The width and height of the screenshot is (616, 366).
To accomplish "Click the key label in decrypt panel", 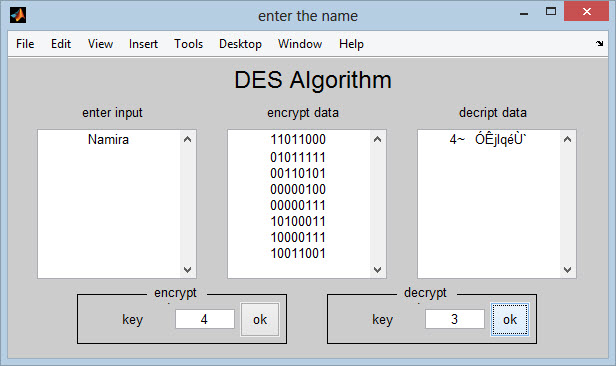I will click(383, 320).
